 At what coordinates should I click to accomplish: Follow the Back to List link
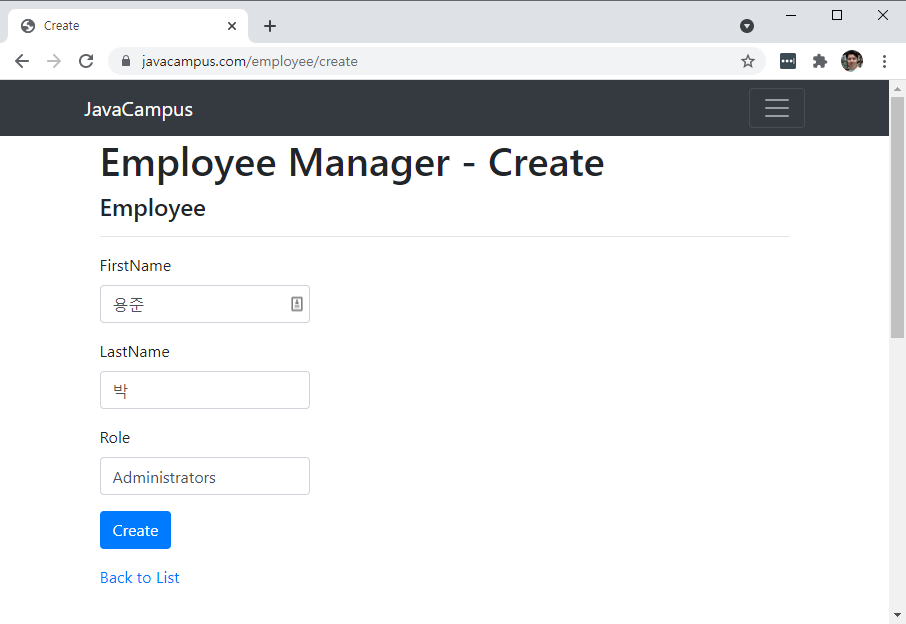(x=140, y=578)
